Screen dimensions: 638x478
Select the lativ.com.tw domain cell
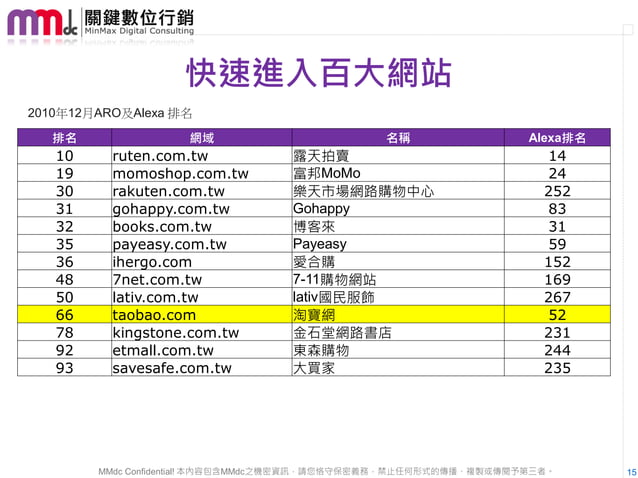coord(202,297)
